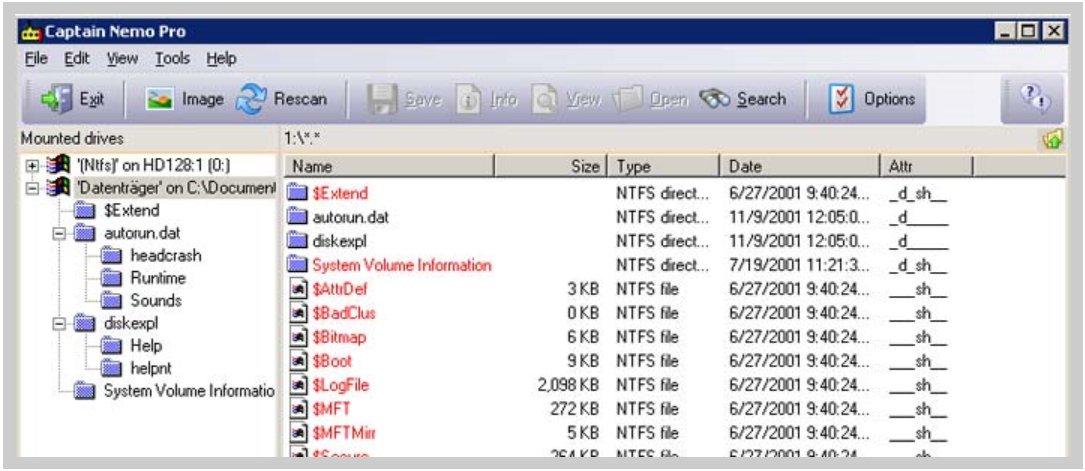Click the disabled Save floppy icon

coord(381,100)
